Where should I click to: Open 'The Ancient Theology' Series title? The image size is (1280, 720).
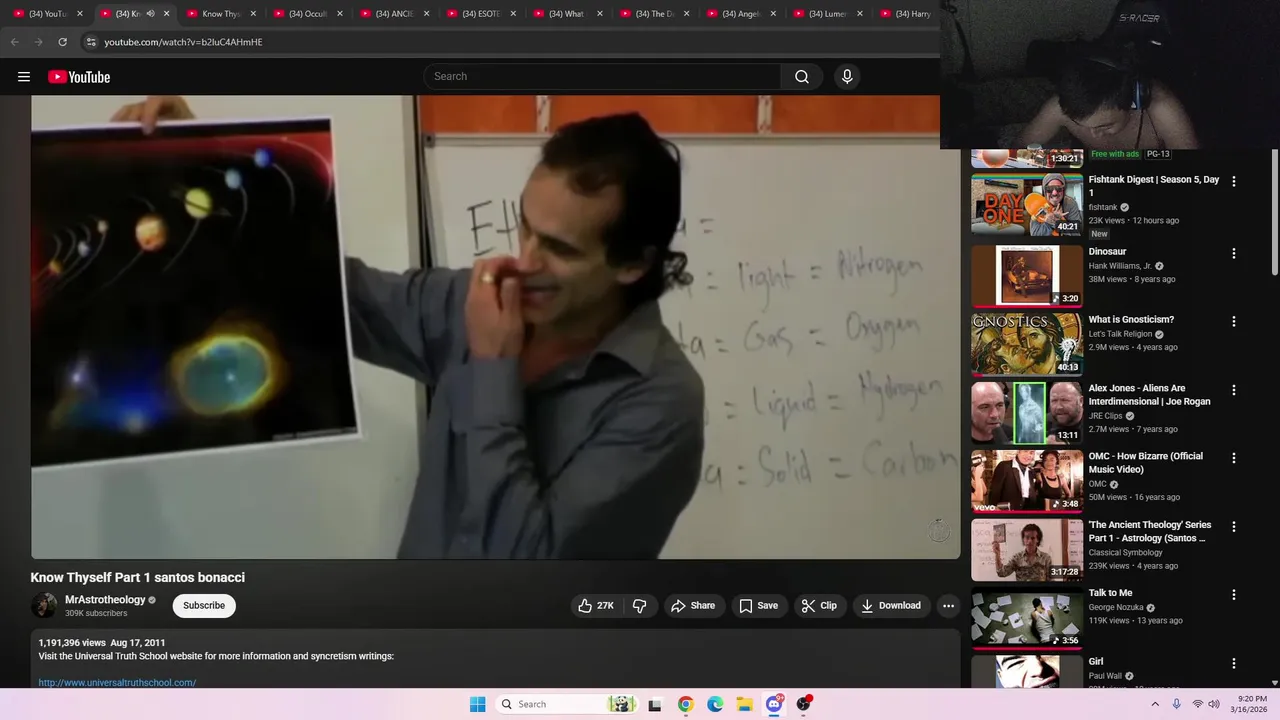pyautogui.click(x=1150, y=531)
